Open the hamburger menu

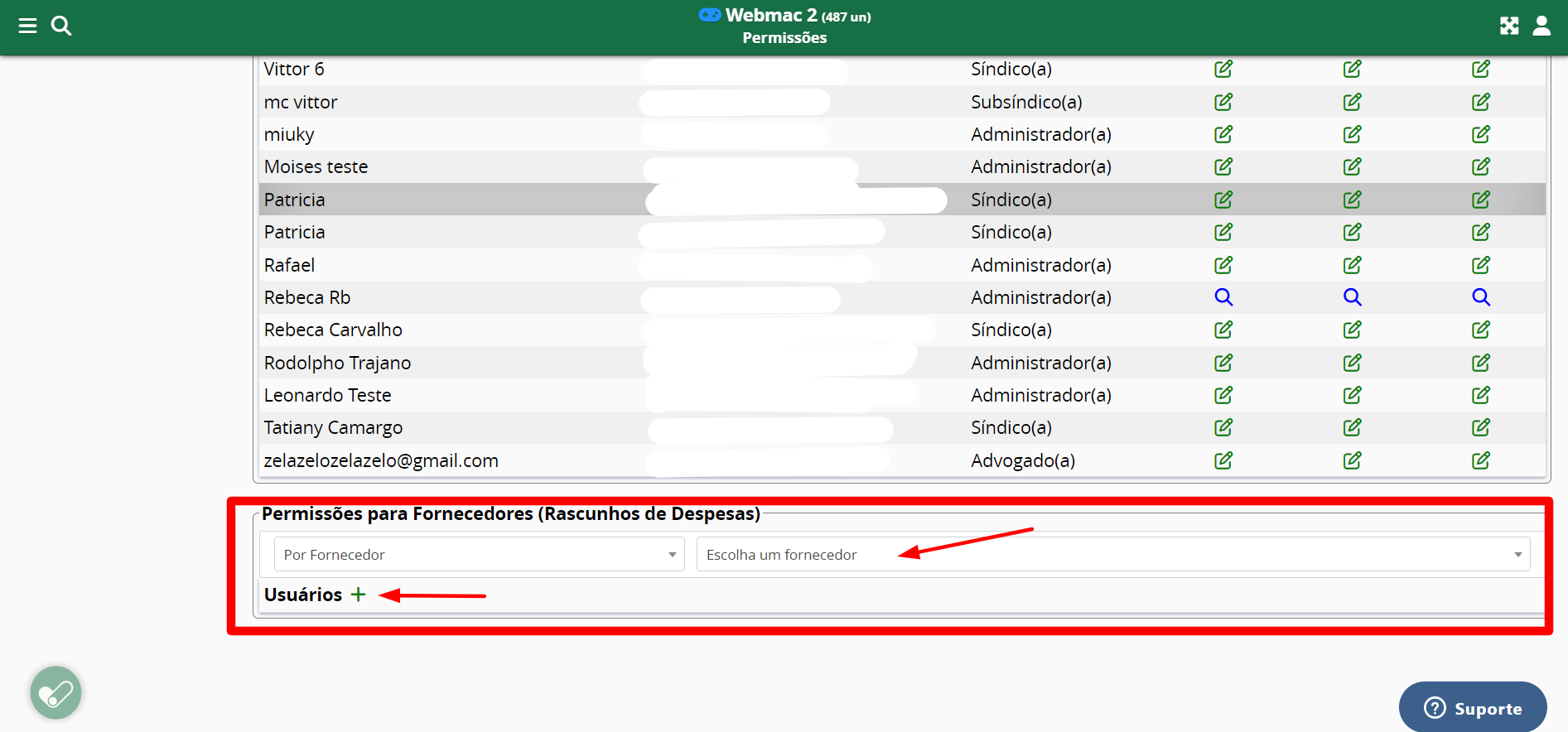tap(27, 26)
